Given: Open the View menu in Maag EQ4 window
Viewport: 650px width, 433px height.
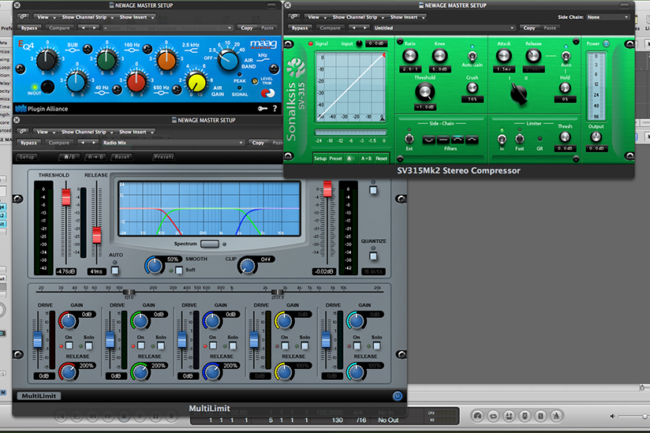Looking at the screenshot, I should pyautogui.click(x=45, y=17).
